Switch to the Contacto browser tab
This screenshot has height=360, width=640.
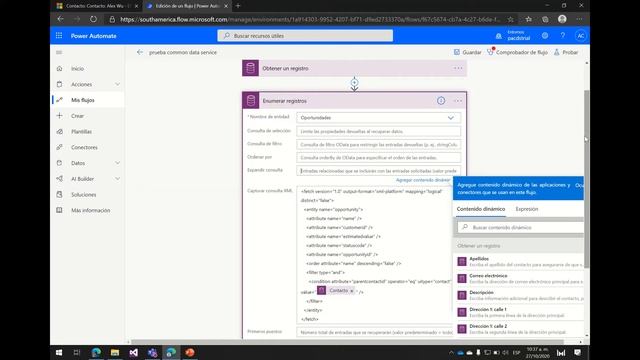tap(97, 6)
